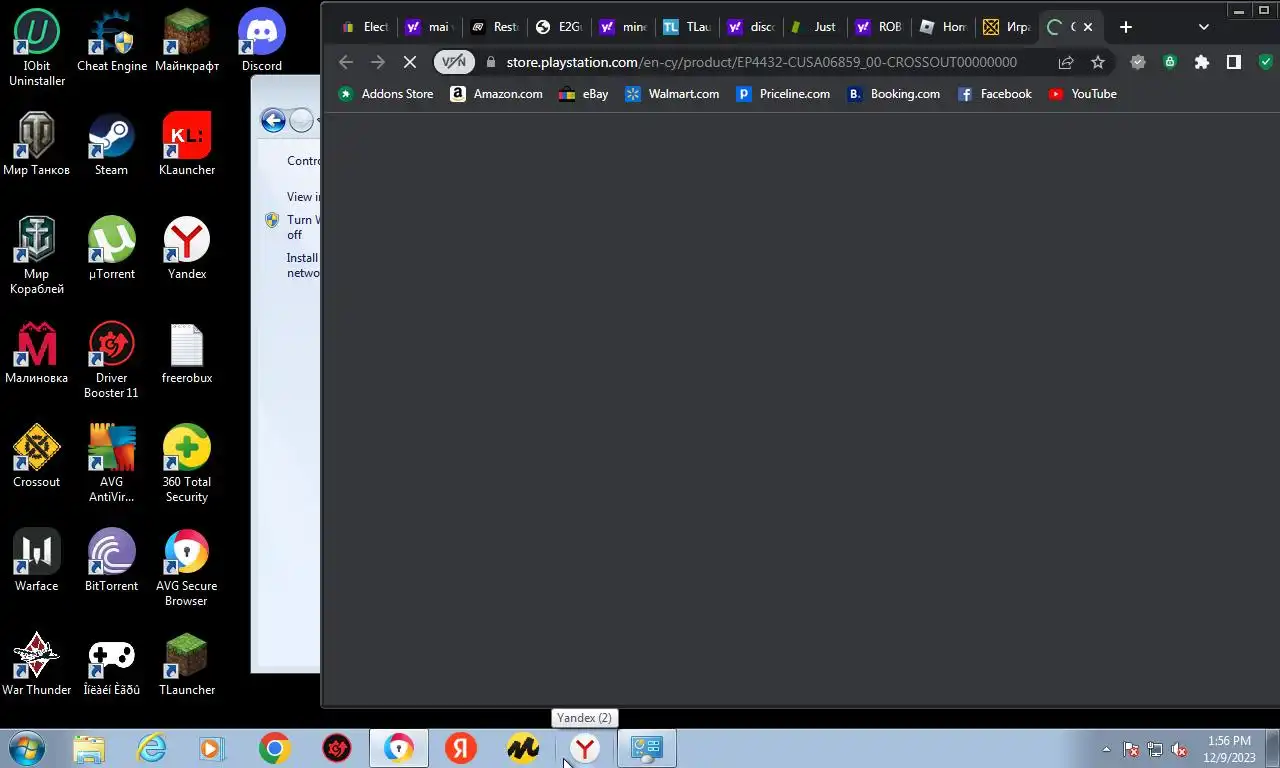Open browser extensions puzzle icon
This screenshot has width=1280, height=768.
tap(1202, 62)
